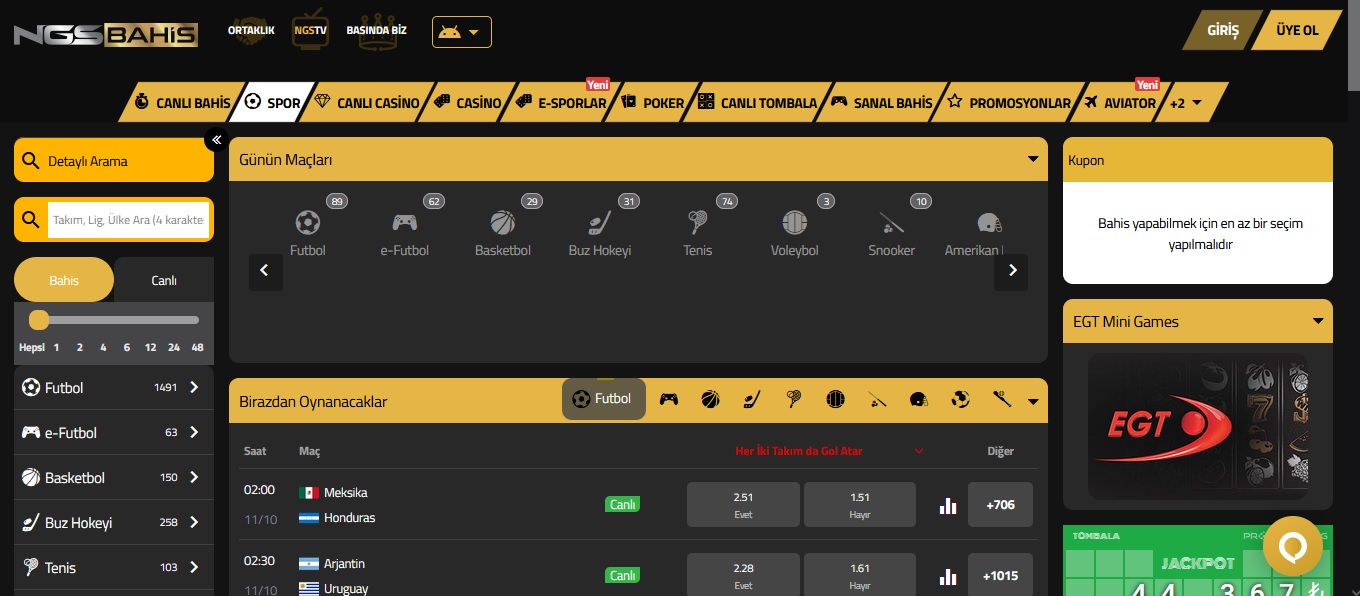Select baseball bat icon in Birazdan Oynanacaklar bar
This screenshot has width=1360, height=596.
point(1002,399)
